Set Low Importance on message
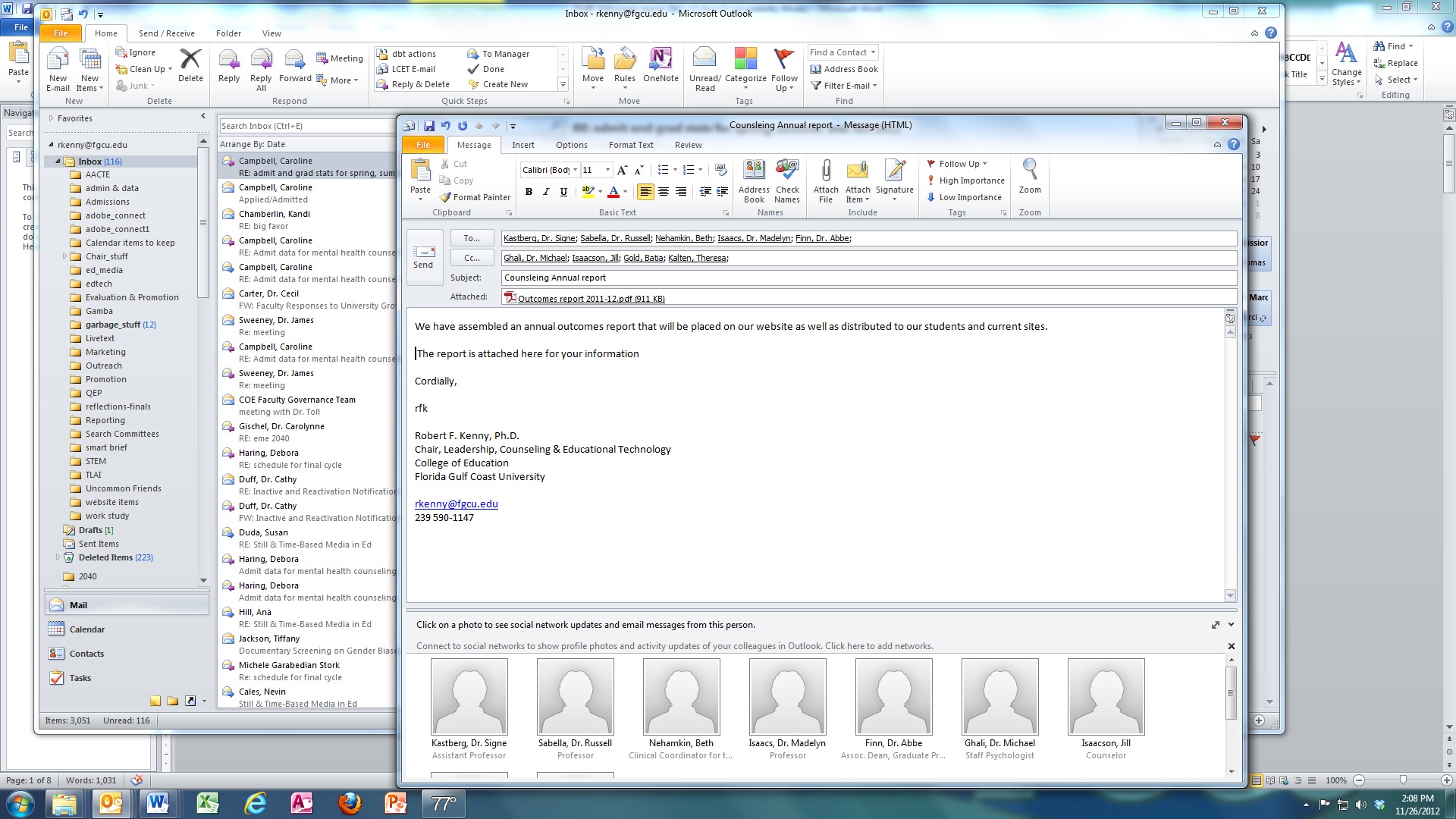1456x819 pixels. coord(964,197)
